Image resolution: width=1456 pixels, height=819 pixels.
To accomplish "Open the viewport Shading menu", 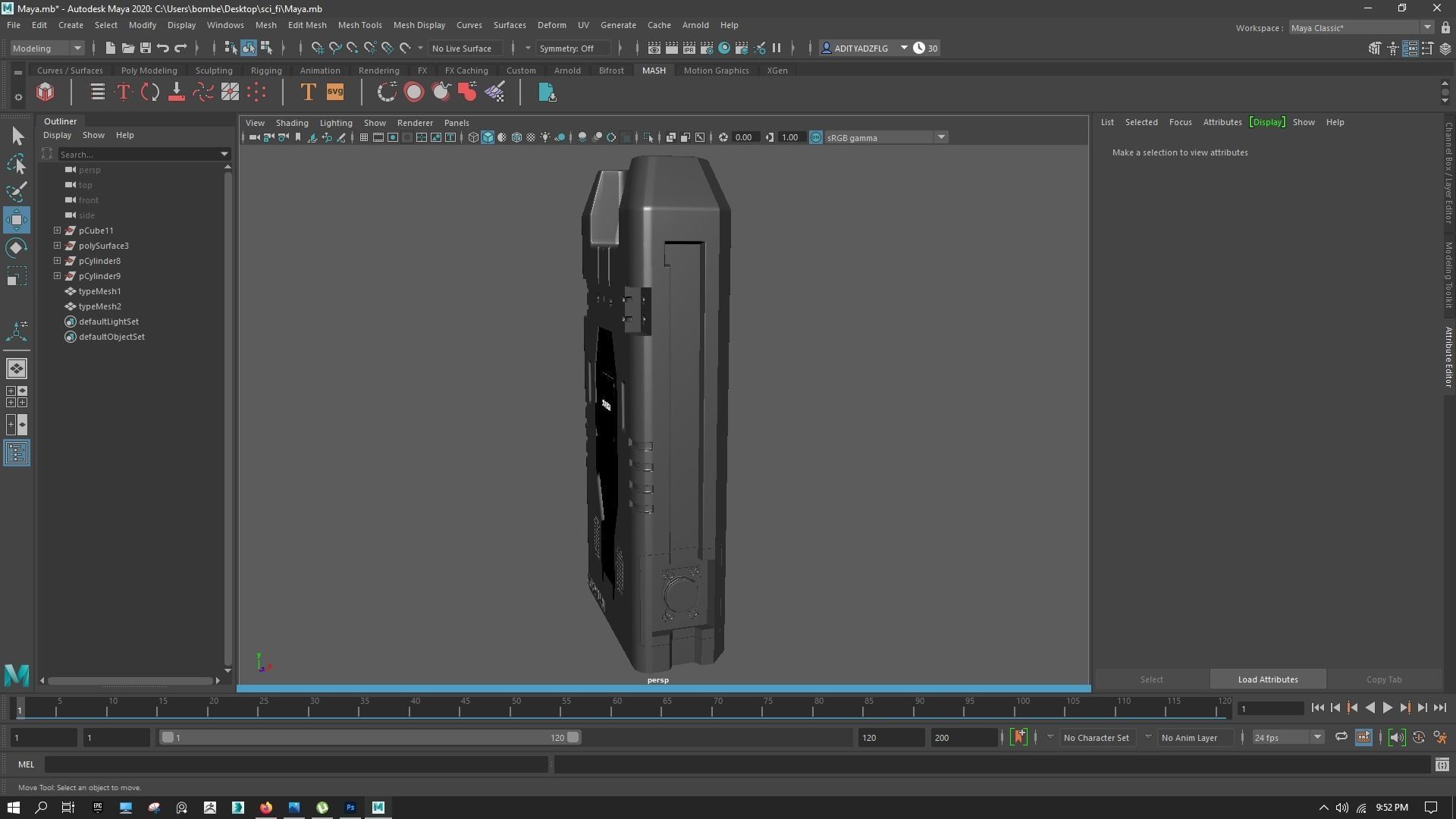I will [292, 123].
